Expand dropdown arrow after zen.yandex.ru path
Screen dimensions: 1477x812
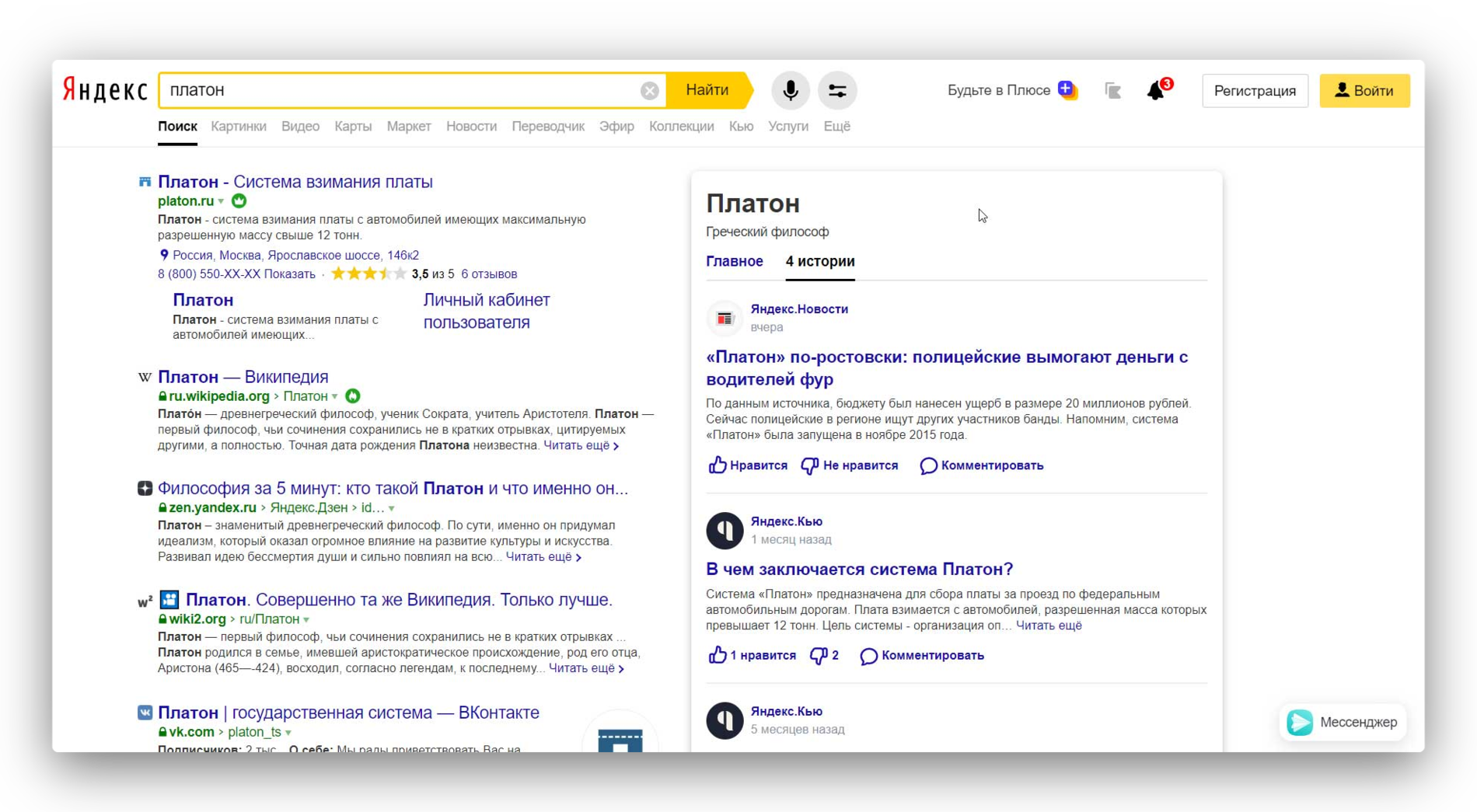pyautogui.click(x=392, y=509)
